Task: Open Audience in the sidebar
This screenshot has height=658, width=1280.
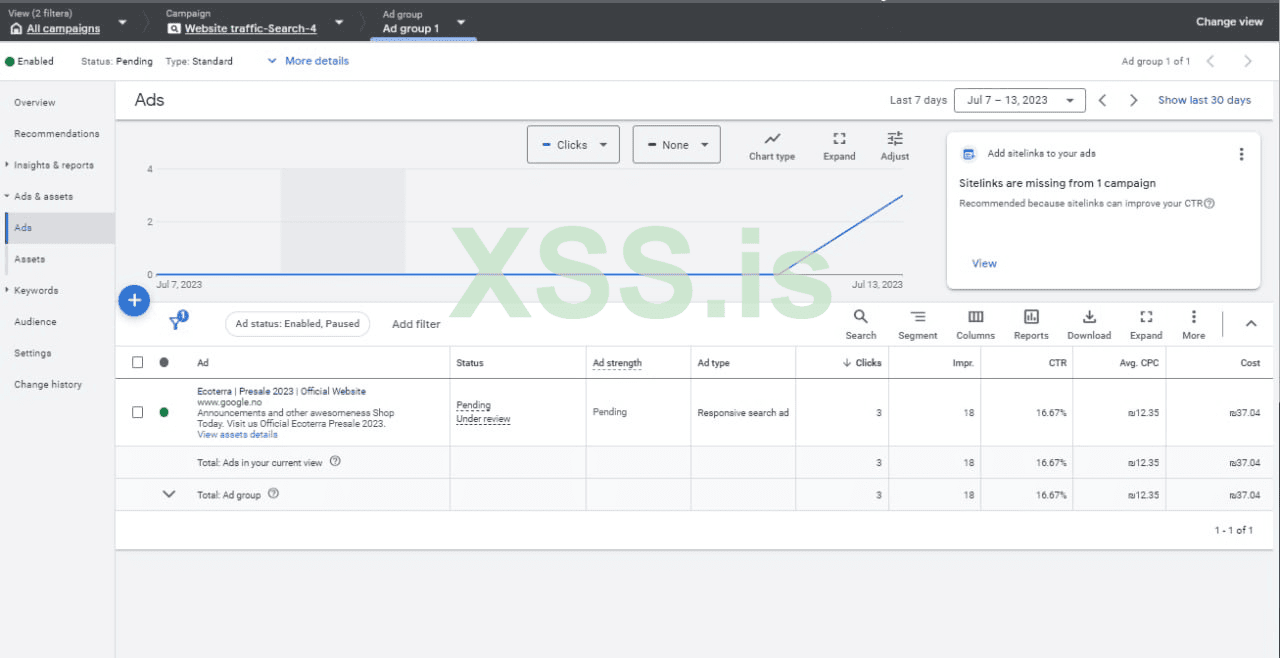Action: (x=35, y=322)
